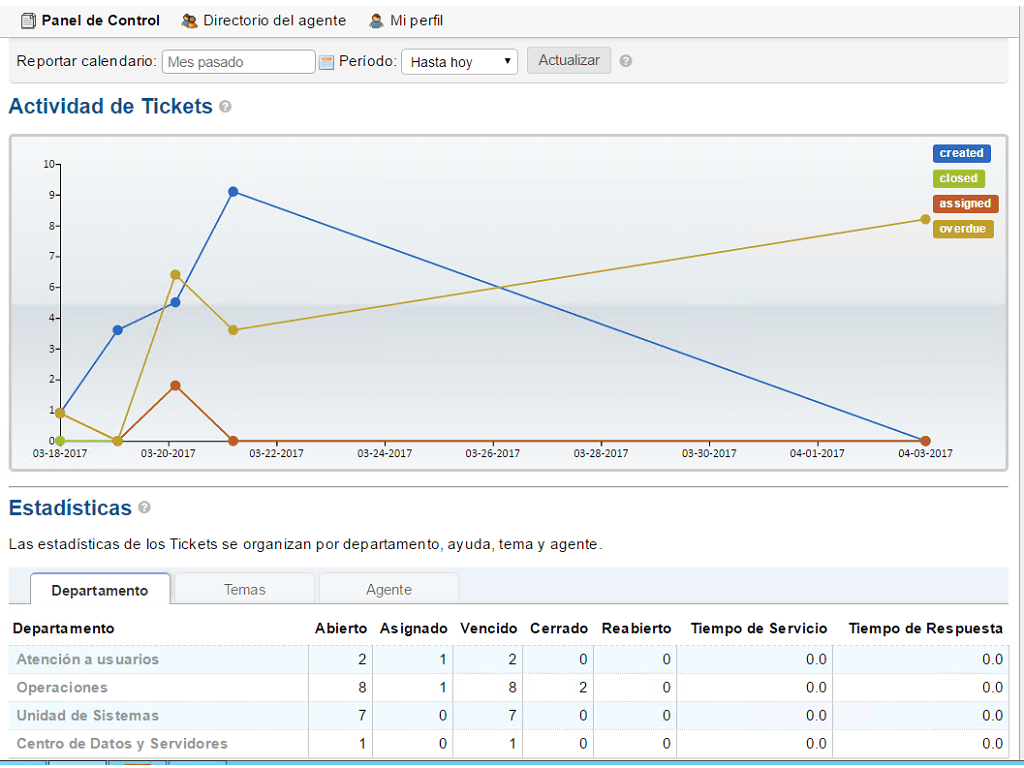Click the highest blue created data point
1024x768 pixels.
point(233,191)
